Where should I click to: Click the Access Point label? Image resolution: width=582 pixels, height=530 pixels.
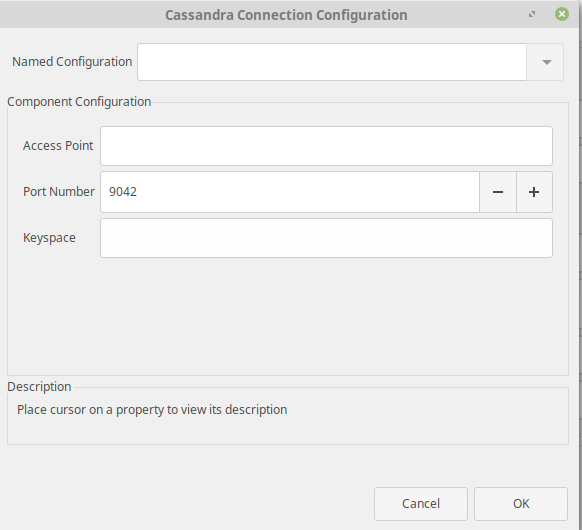[58, 145]
